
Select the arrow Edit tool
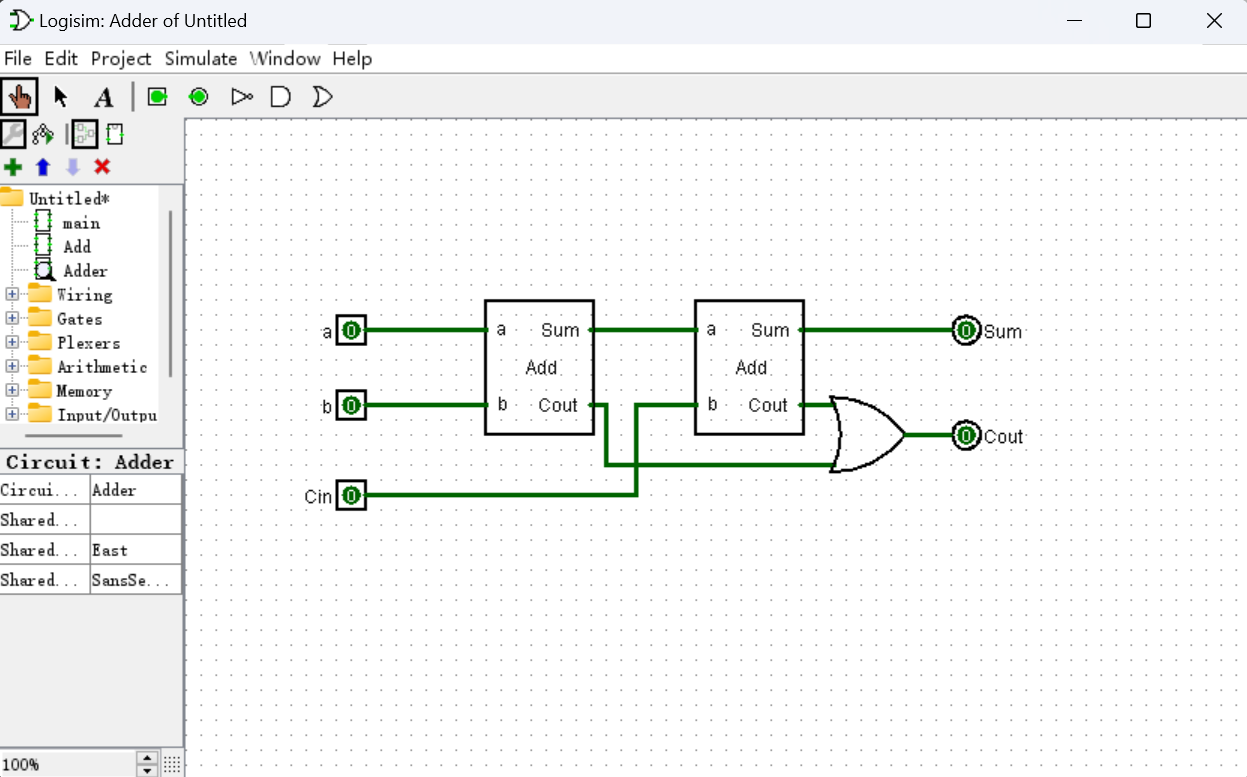pos(61,97)
